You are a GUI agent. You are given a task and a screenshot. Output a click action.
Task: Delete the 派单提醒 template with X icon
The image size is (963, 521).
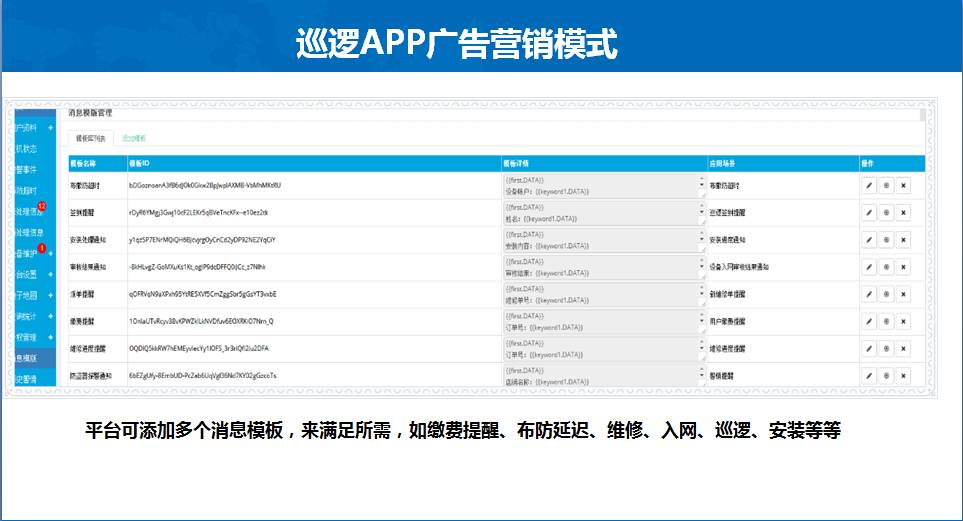(903, 294)
